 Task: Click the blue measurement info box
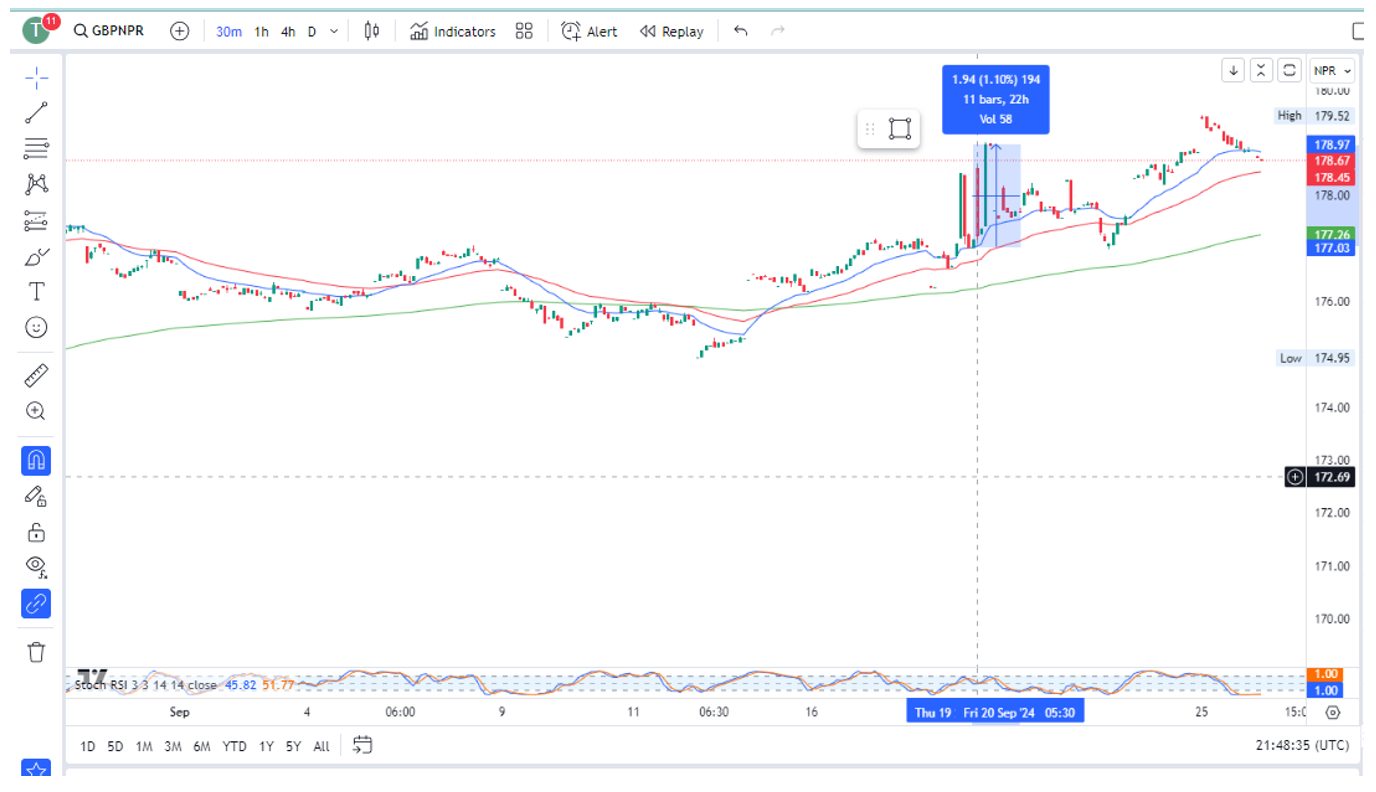coord(995,99)
